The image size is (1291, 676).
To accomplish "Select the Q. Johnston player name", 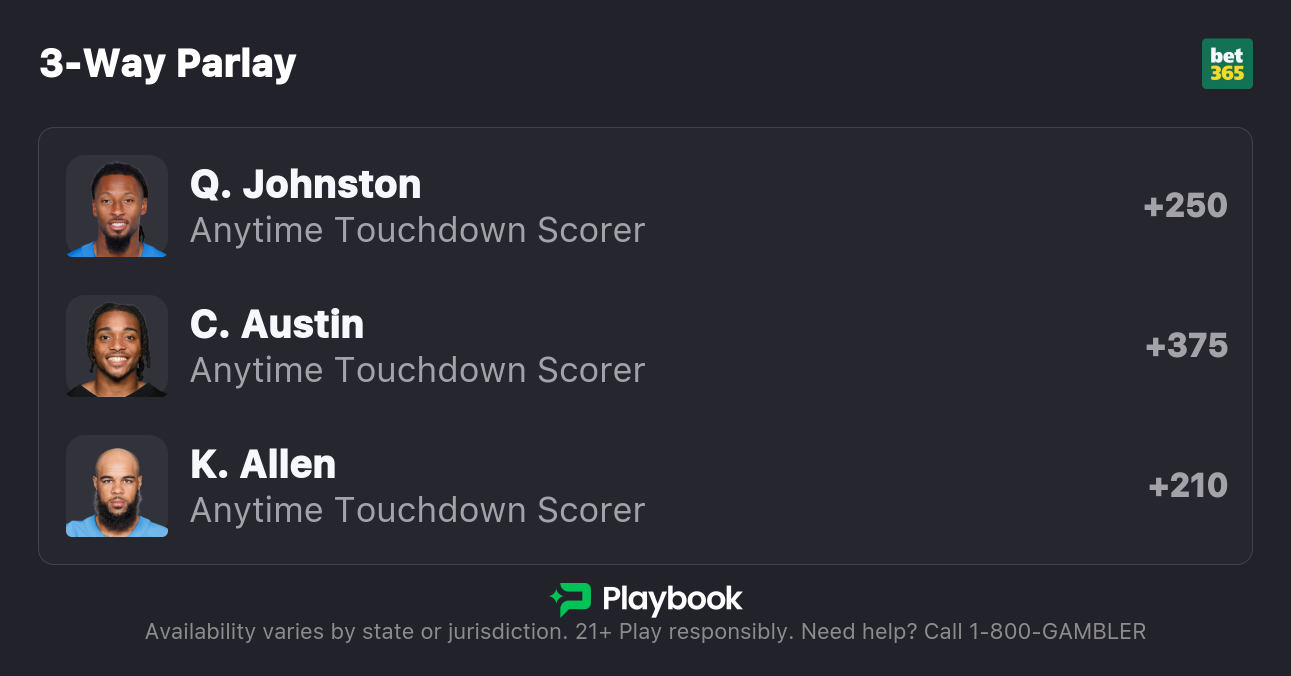I will pos(305,184).
